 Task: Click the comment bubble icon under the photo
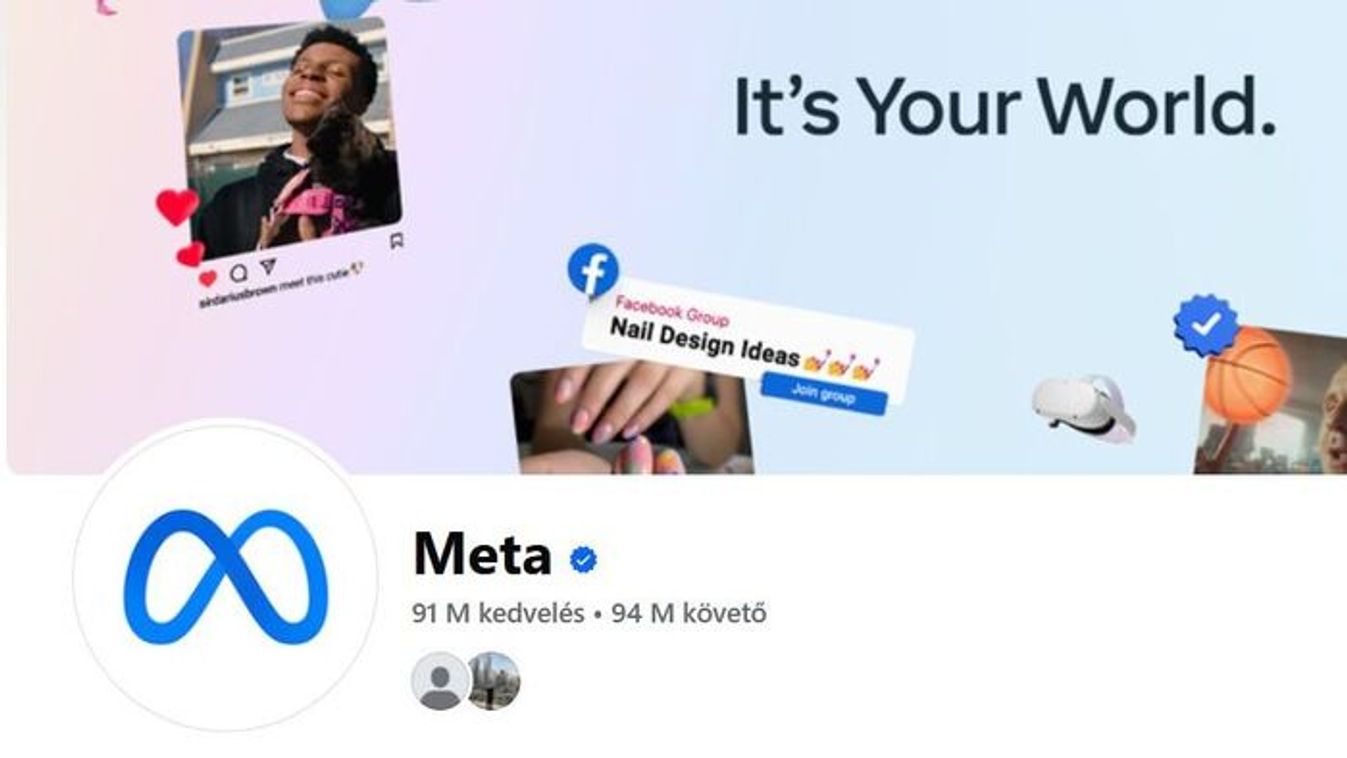(x=239, y=273)
